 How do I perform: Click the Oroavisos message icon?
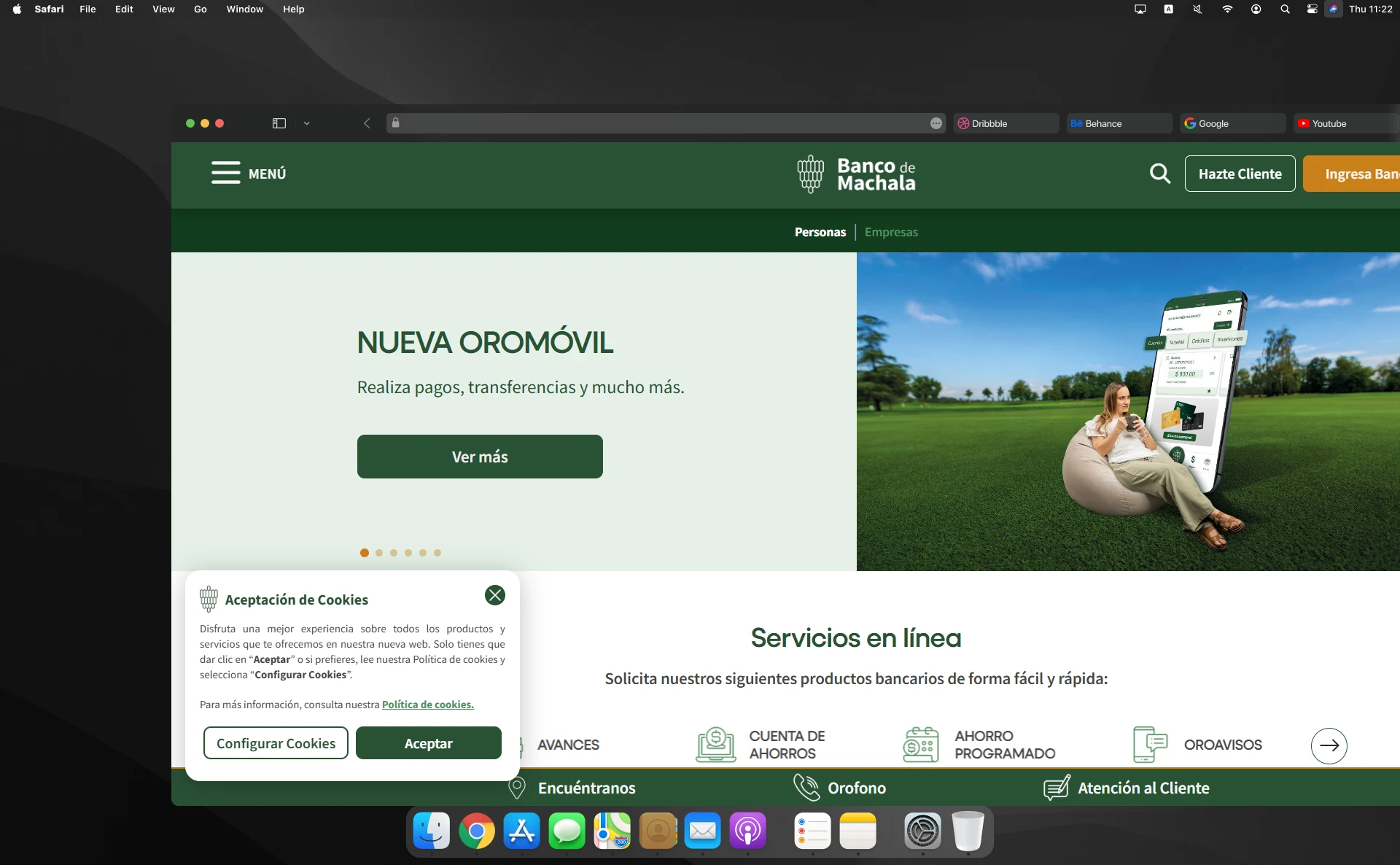pos(1150,745)
